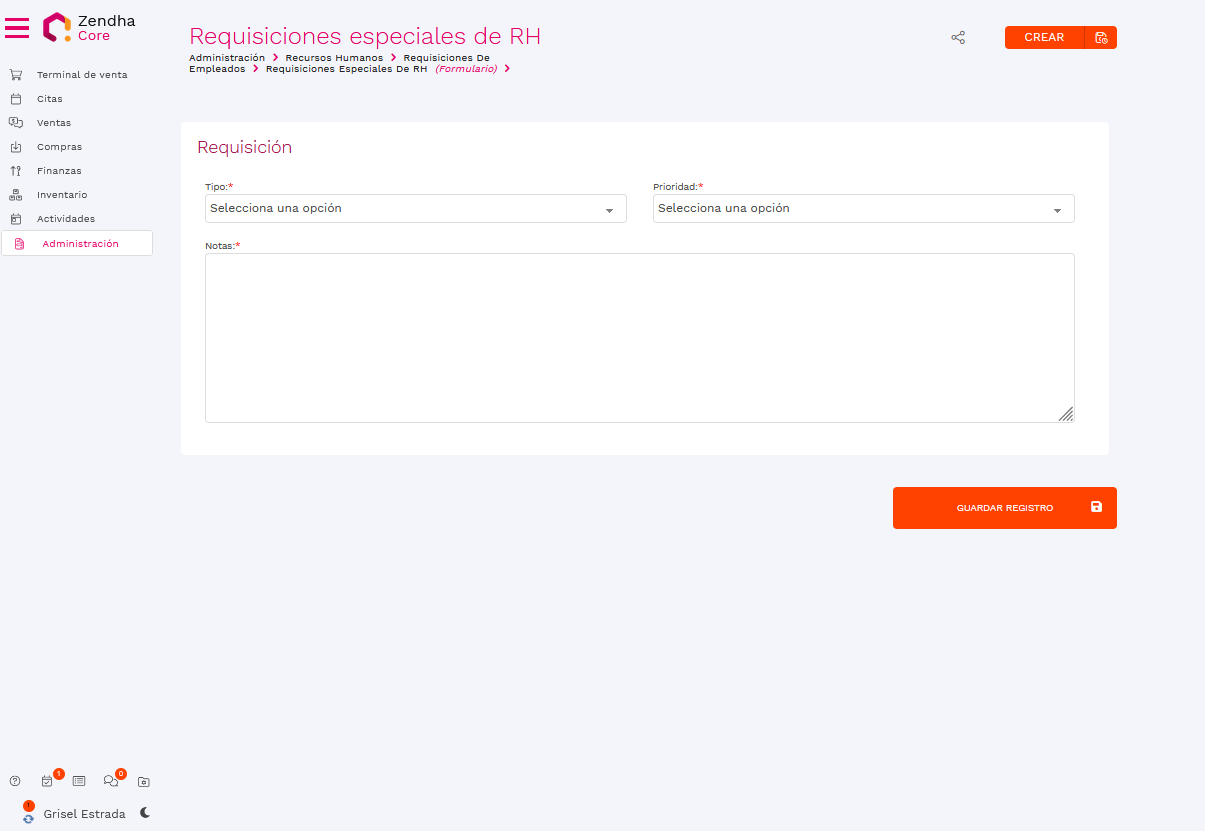Click the share icon
Image resolution: width=1205 pixels, height=831 pixels.
(x=958, y=38)
